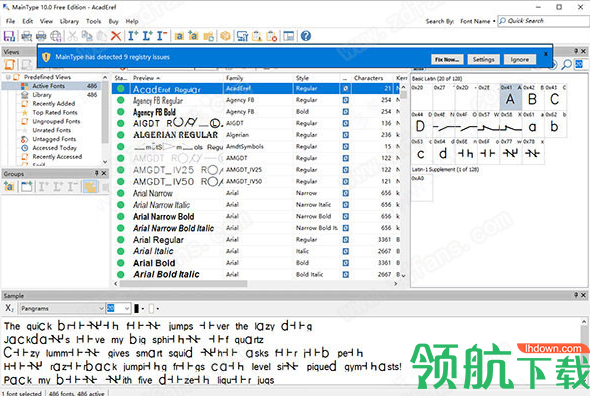The width and height of the screenshot is (590, 396).
Task: Click the add folder icon in Groups toolbar
Action: [x=26, y=186]
